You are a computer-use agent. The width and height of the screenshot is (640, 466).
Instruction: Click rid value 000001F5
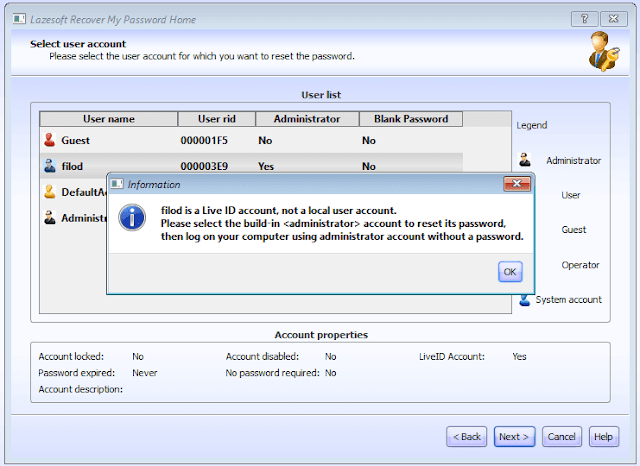(204, 140)
